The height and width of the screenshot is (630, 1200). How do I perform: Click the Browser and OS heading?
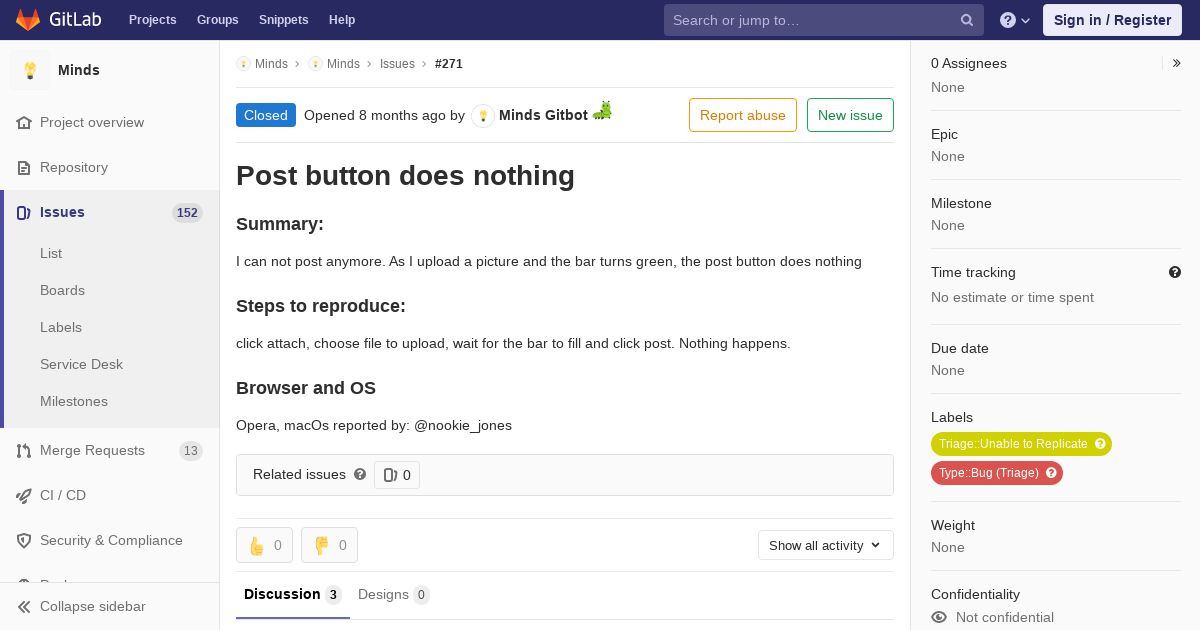click(x=306, y=388)
